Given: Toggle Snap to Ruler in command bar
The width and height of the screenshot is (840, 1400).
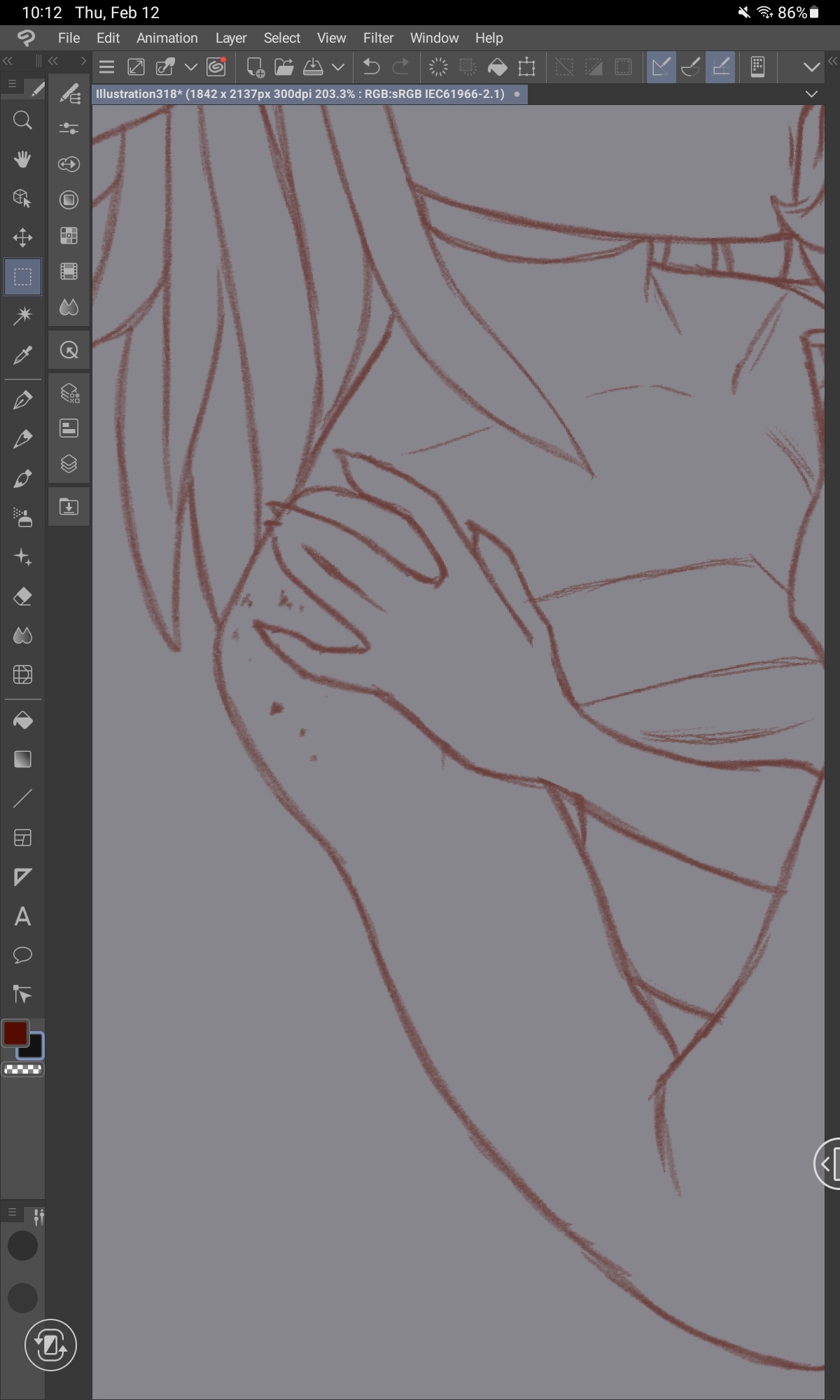Looking at the screenshot, I should pos(661,67).
